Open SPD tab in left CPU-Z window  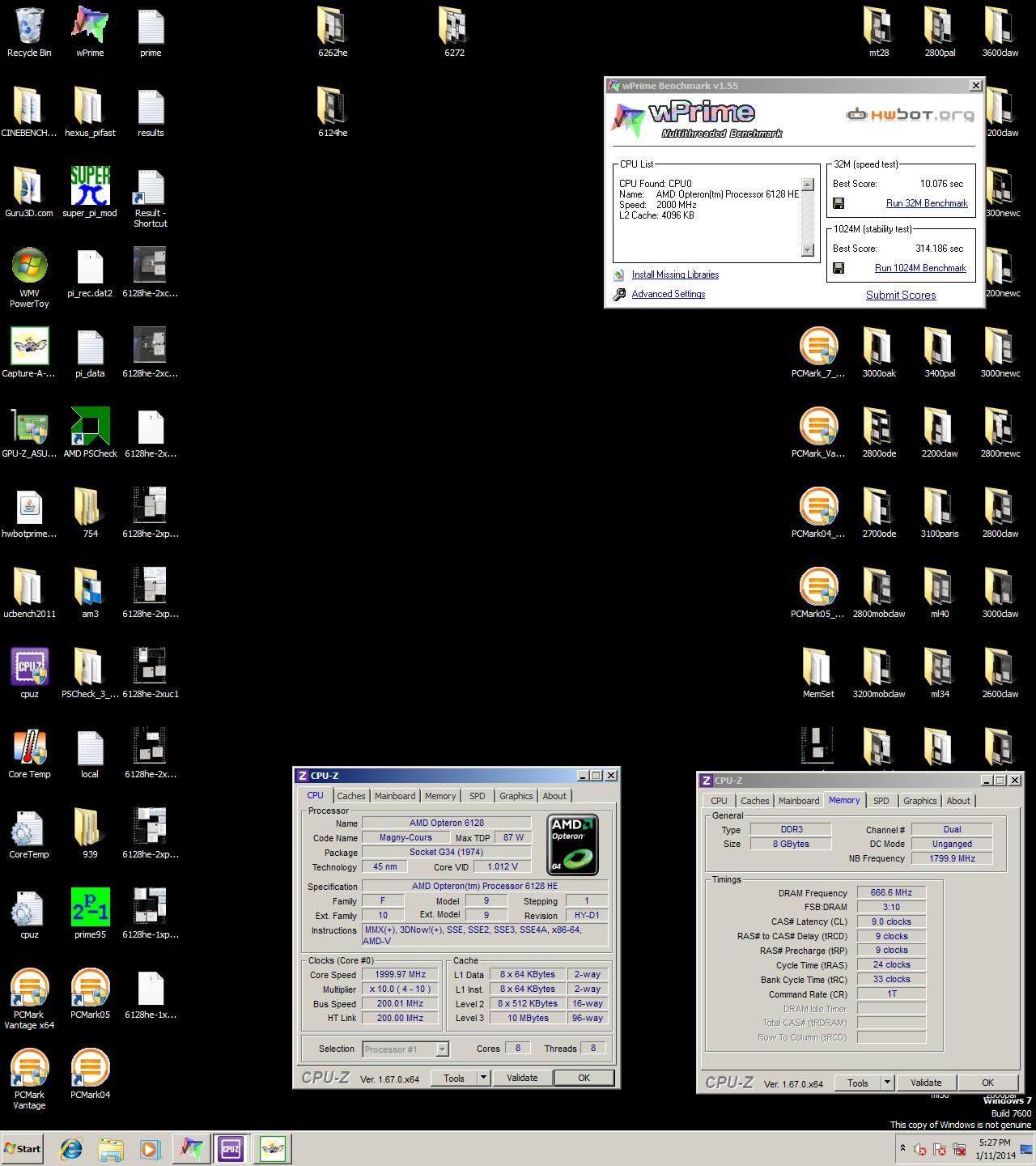[478, 796]
